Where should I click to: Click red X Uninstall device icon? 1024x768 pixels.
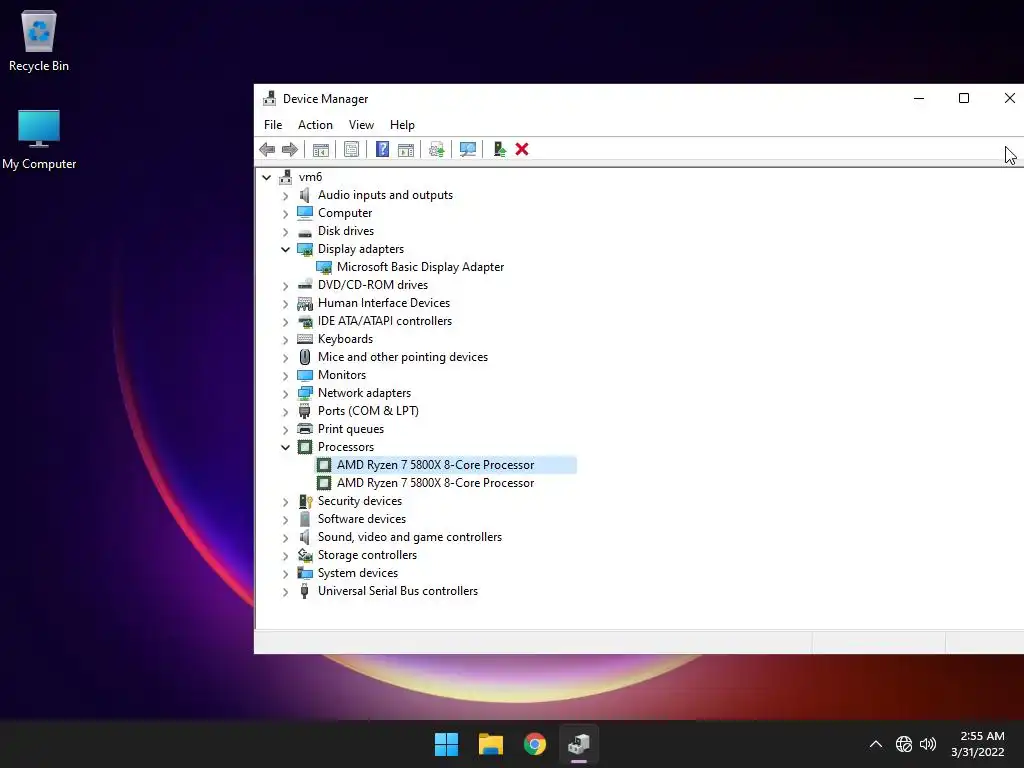point(522,150)
